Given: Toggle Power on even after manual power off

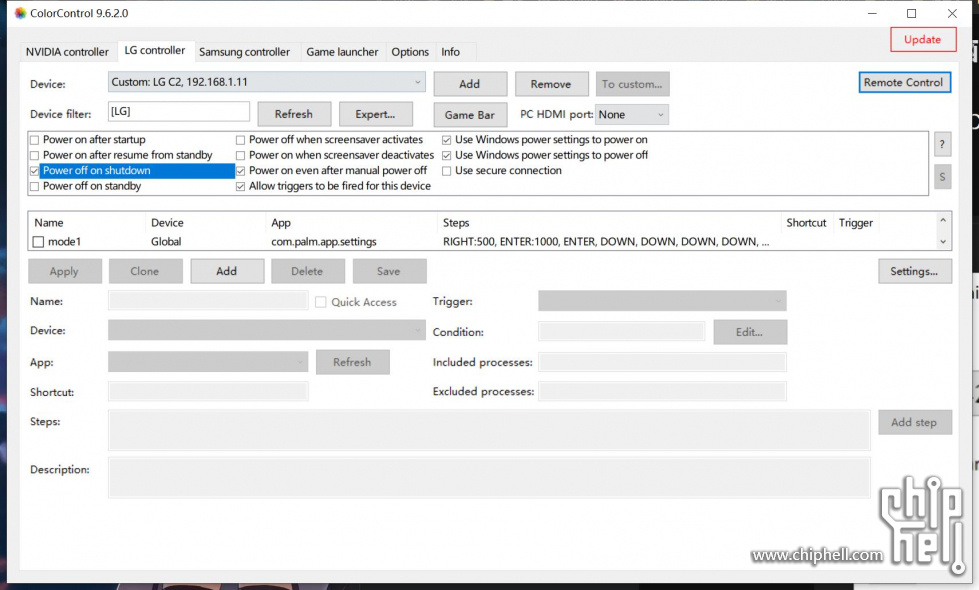Looking at the screenshot, I should point(240,170).
